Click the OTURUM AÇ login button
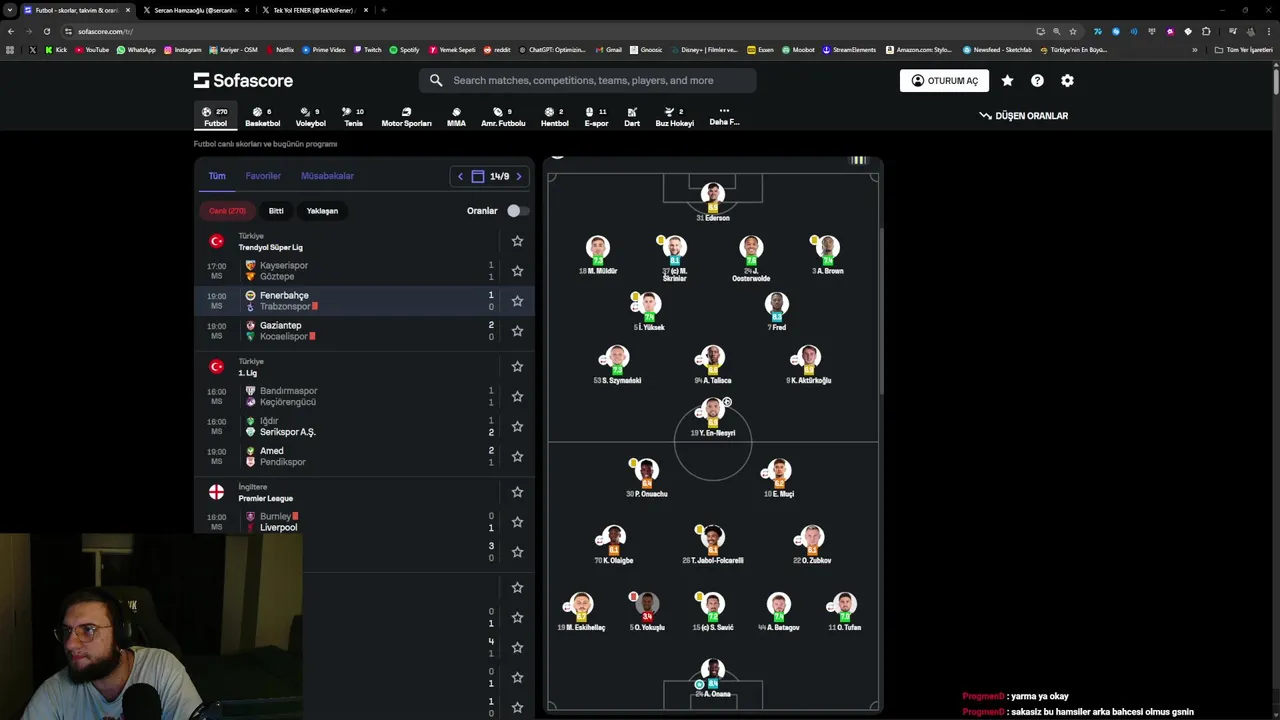Screen dimensions: 1280x720 point(944,81)
